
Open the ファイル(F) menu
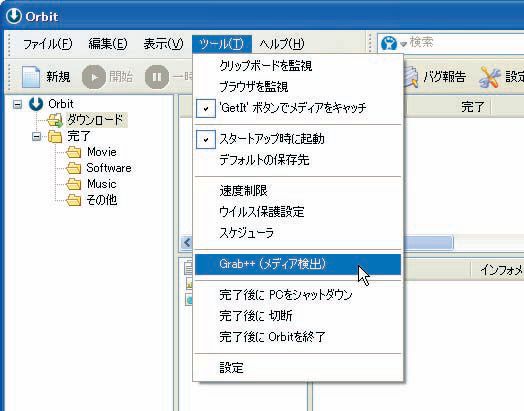[47, 44]
